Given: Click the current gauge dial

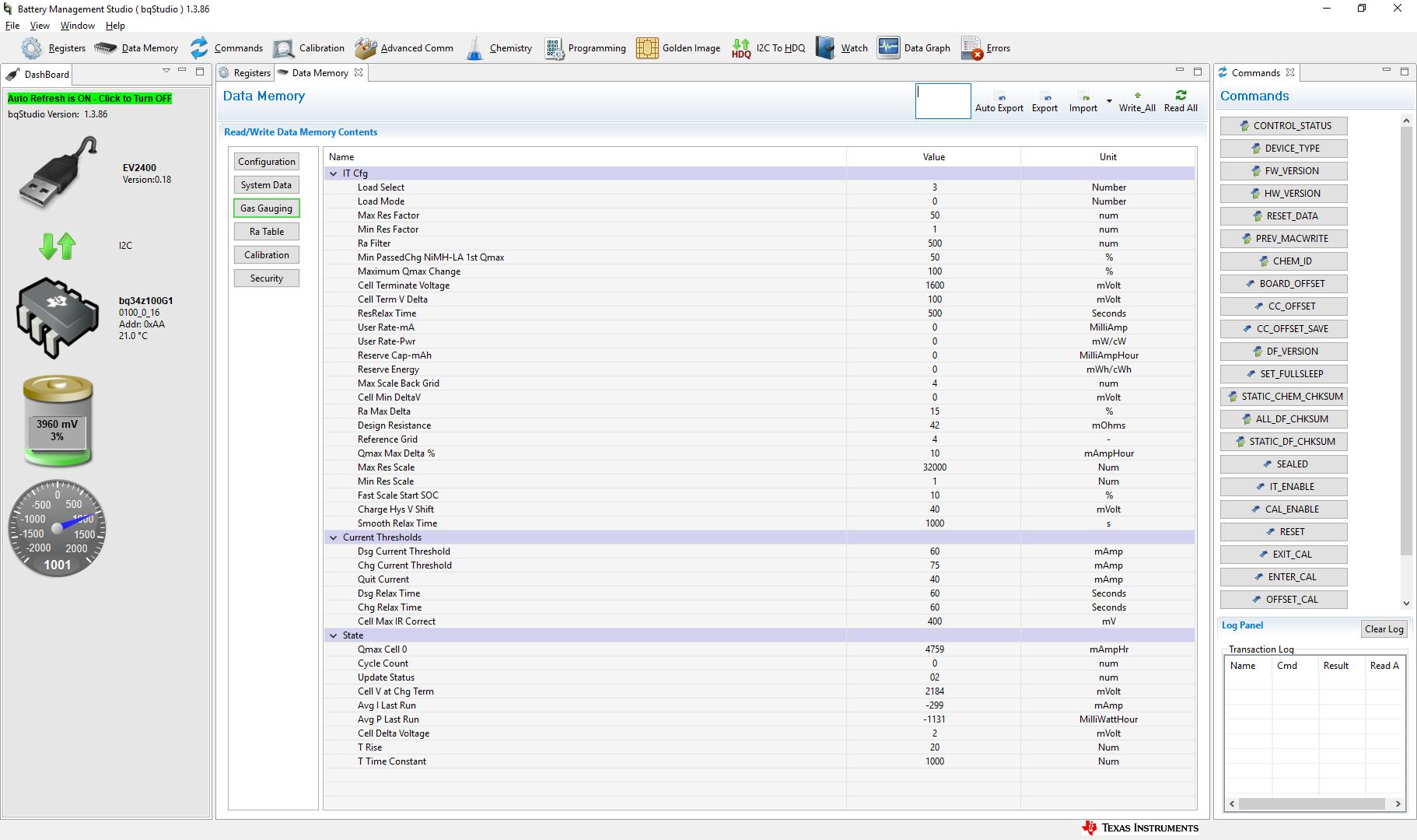Looking at the screenshot, I should coord(58,528).
